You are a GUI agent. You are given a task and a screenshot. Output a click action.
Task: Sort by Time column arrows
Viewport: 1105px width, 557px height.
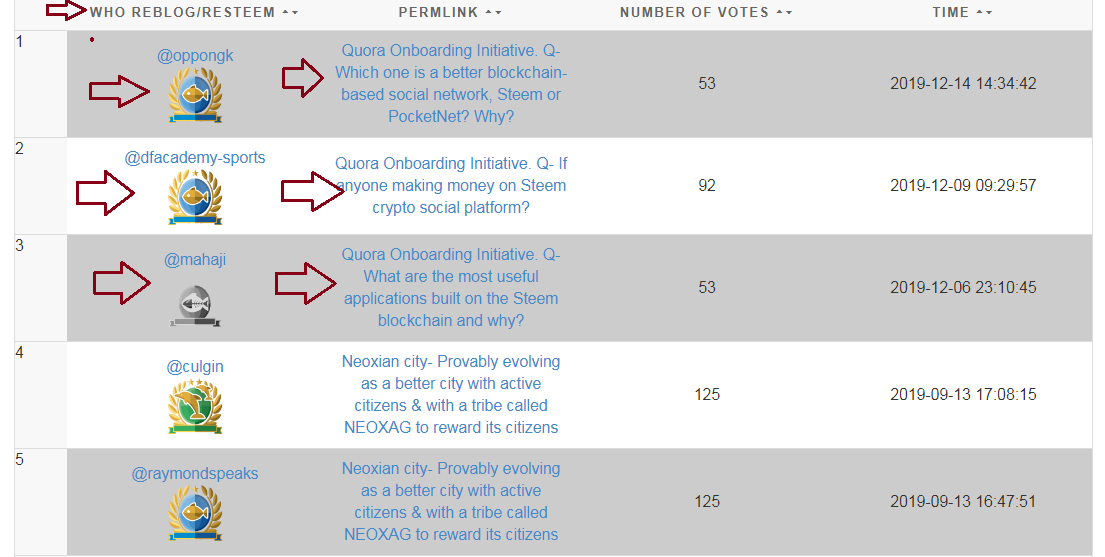[984, 13]
